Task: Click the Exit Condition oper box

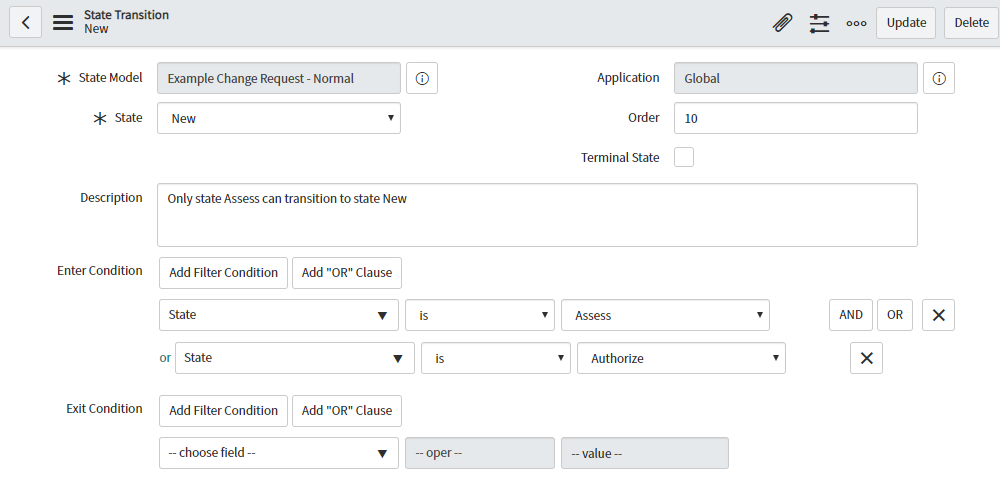Action: click(480, 453)
